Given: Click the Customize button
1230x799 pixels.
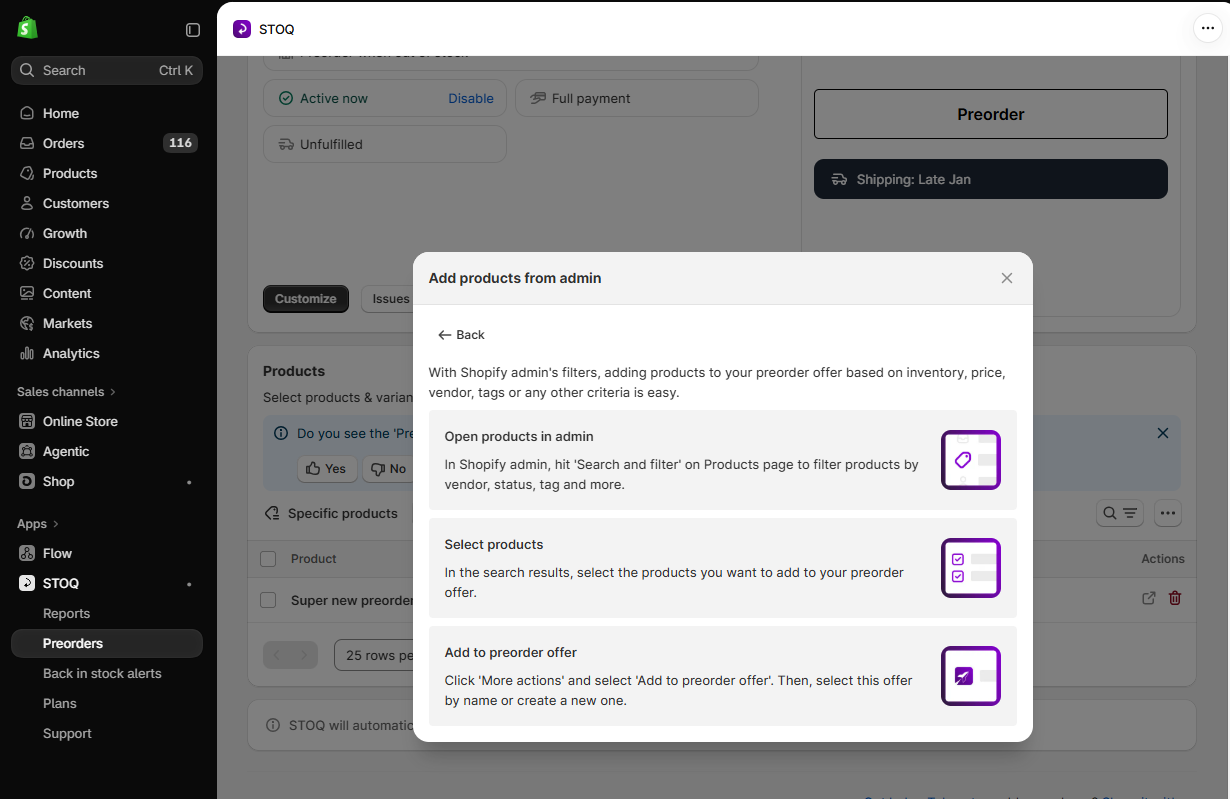Looking at the screenshot, I should click(306, 299).
